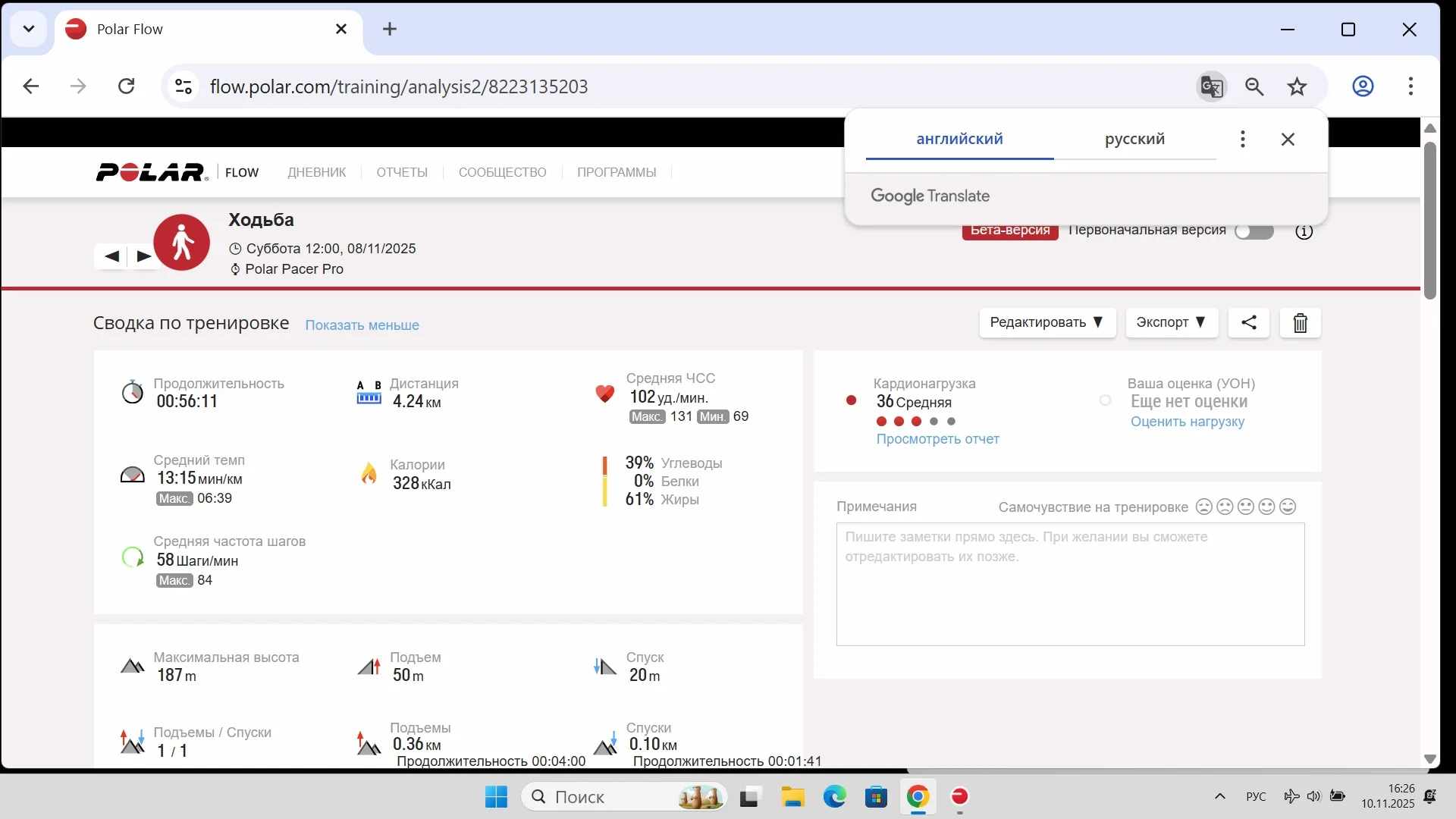Click the red walking sport icon
1456x819 pixels.
[182, 243]
